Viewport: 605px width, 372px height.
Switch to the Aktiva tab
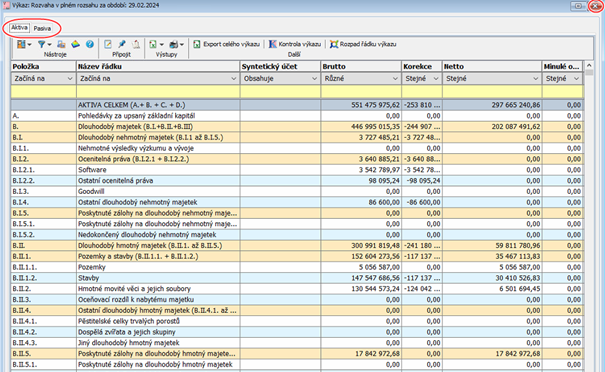[19, 28]
